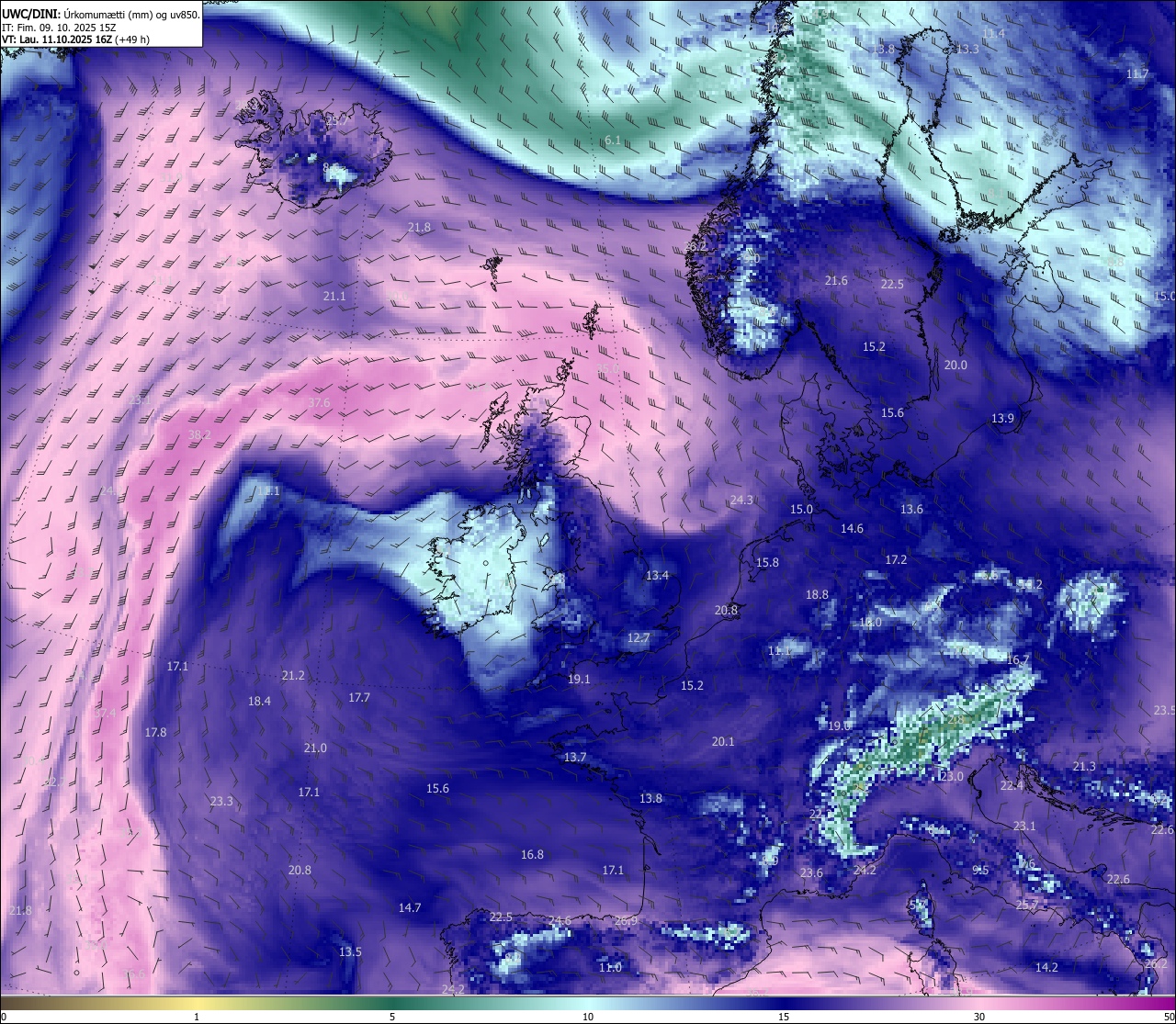The height and width of the screenshot is (1024, 1176).
Task: Click the 19.1 value in the English Channel
Action: coord(579,679)
